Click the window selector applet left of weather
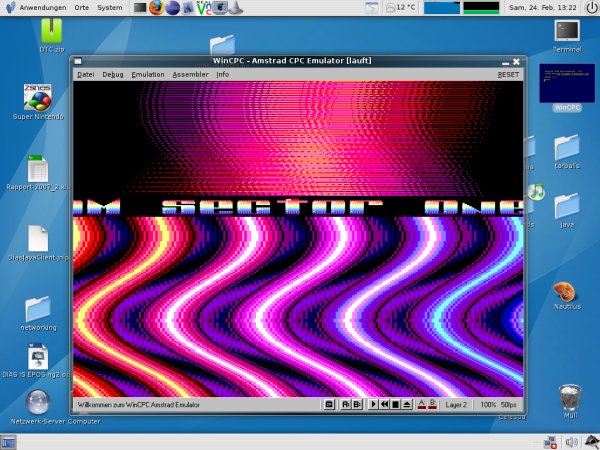 point(371,8)
